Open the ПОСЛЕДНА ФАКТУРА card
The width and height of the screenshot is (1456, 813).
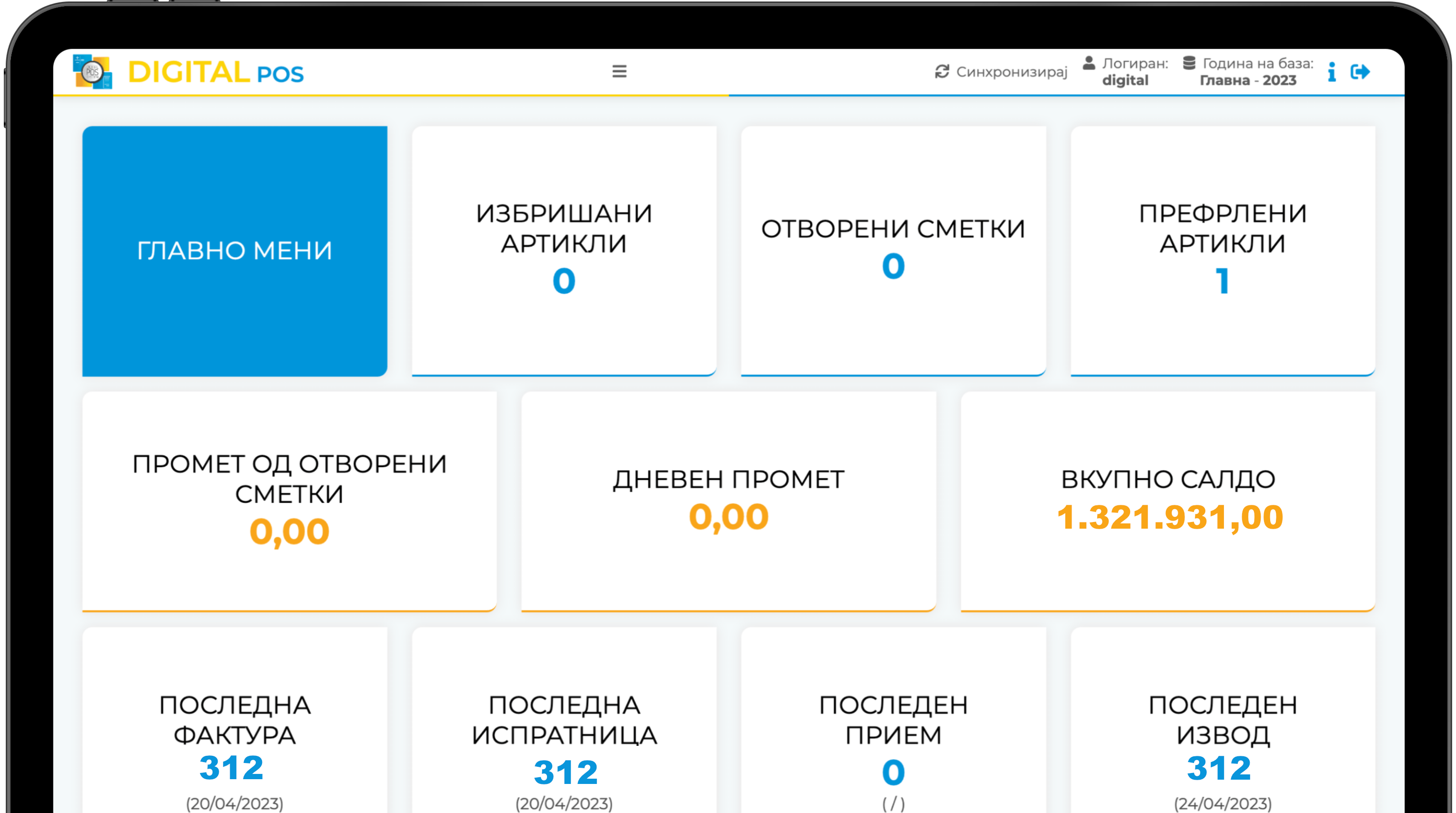click(x=234, y=720)
